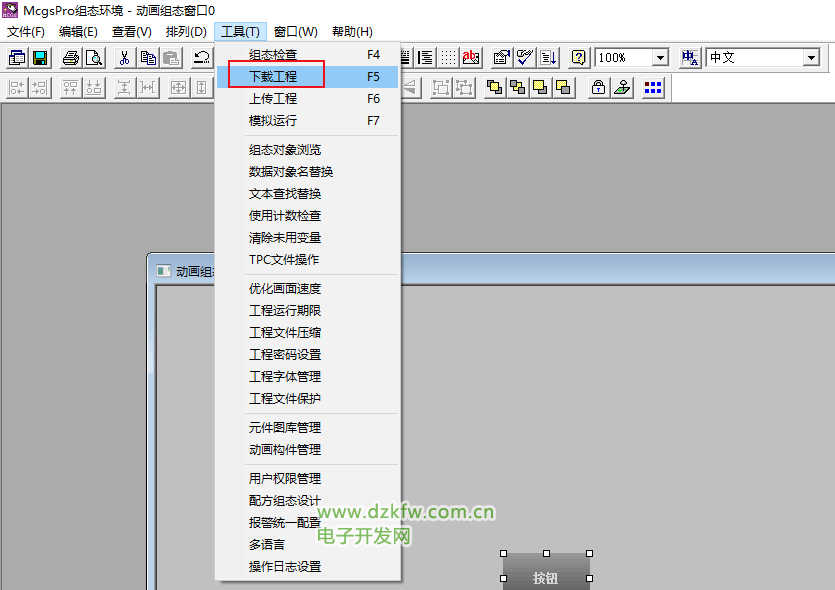The width and height of the screenshot is (835, 590).
Task: Click the Help question mark icon
Action: pyautogui.click(x=578, y=58)
